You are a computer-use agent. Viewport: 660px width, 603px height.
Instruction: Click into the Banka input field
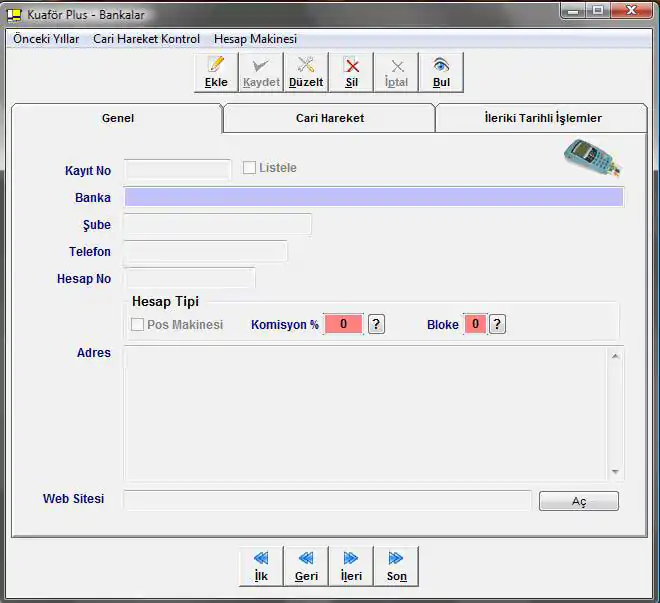[x=373, y=197]
